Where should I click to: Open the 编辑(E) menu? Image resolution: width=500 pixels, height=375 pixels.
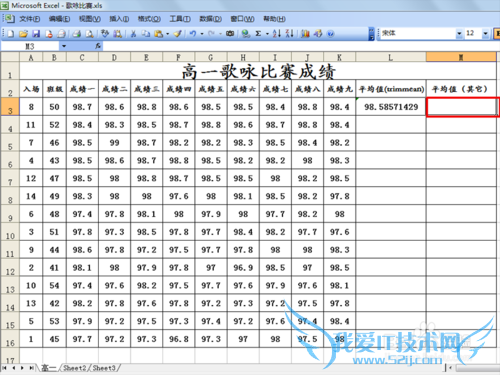59,19
